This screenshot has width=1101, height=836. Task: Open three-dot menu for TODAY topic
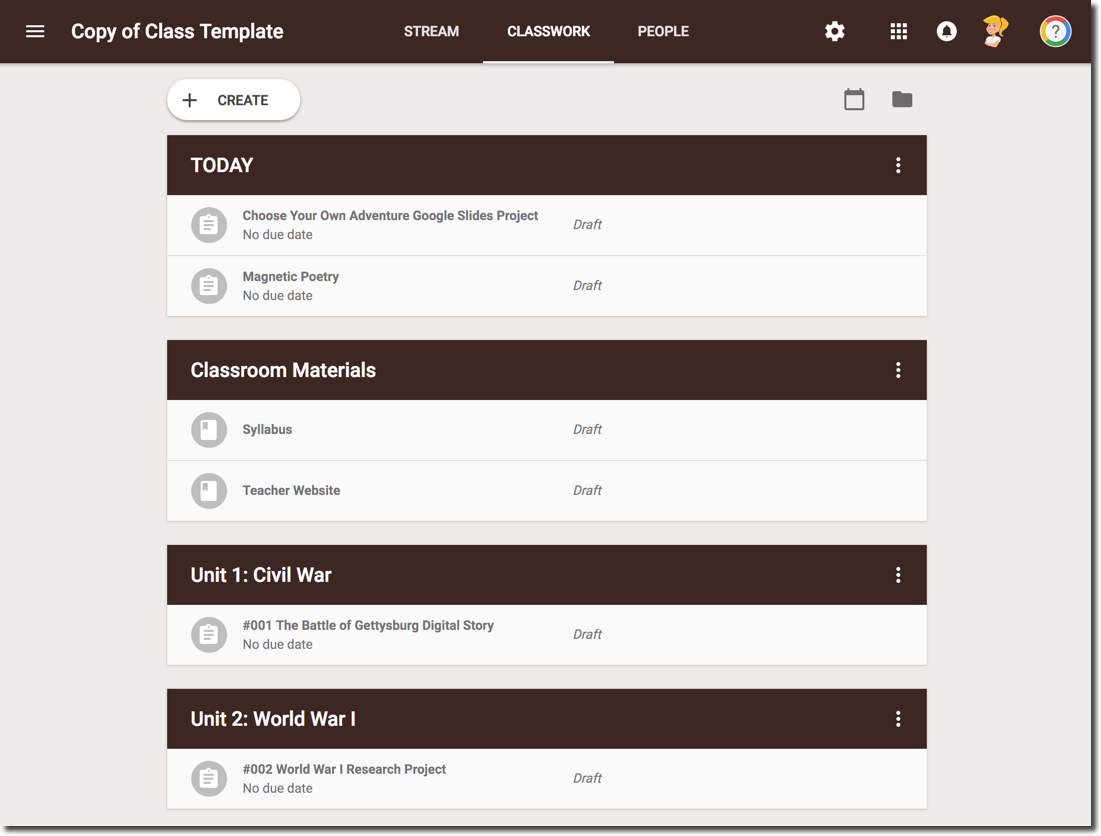coord(897,165)
